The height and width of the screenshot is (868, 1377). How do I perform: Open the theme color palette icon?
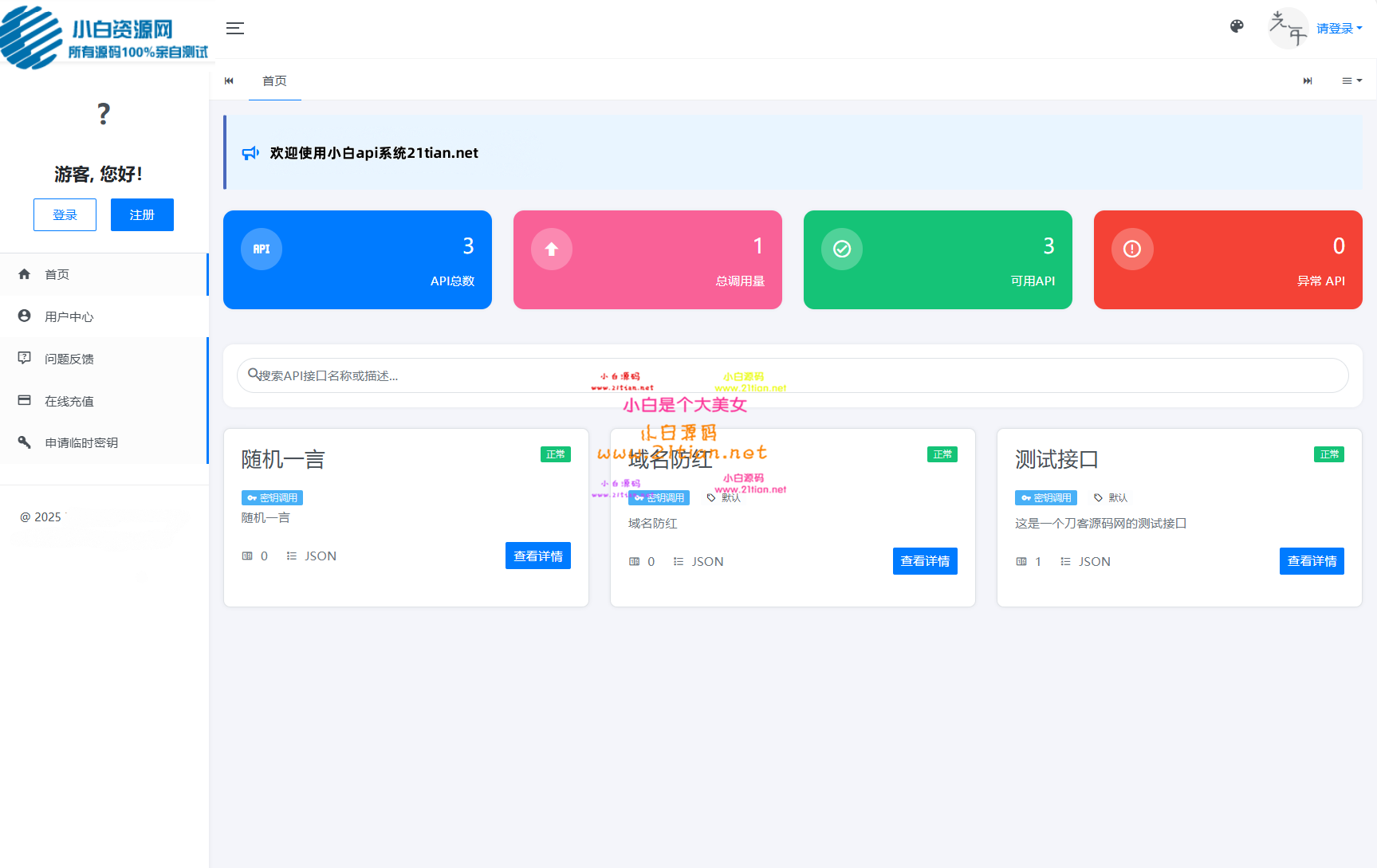click(x=1237, y=26)
